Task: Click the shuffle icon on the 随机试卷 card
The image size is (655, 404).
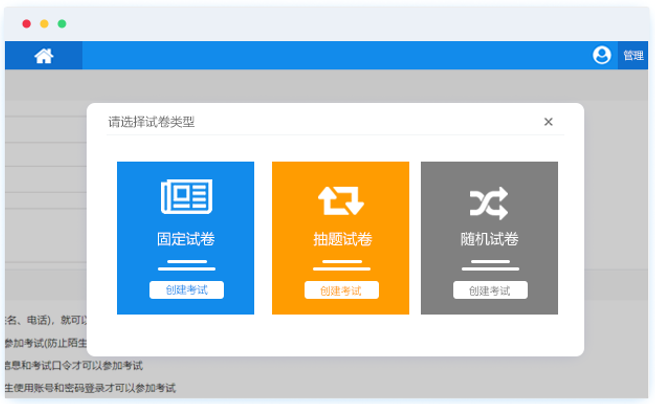Action: point(489,203)
